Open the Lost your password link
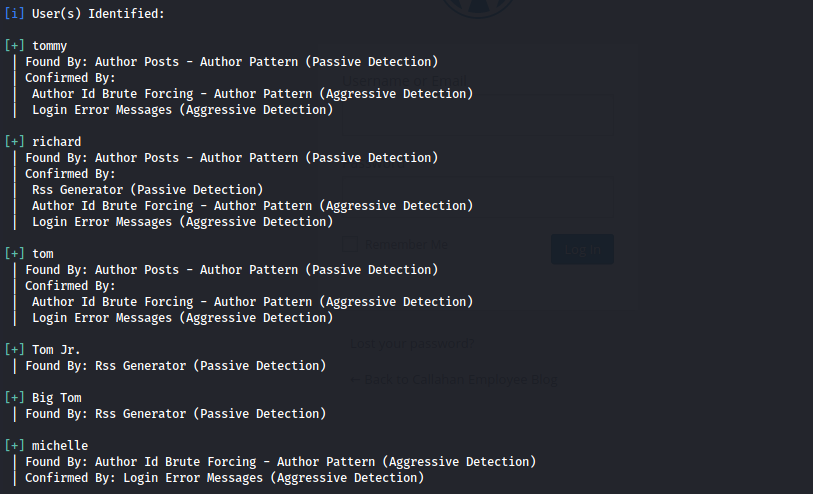The height and width of the screenshot is (494, 813). 413,345
